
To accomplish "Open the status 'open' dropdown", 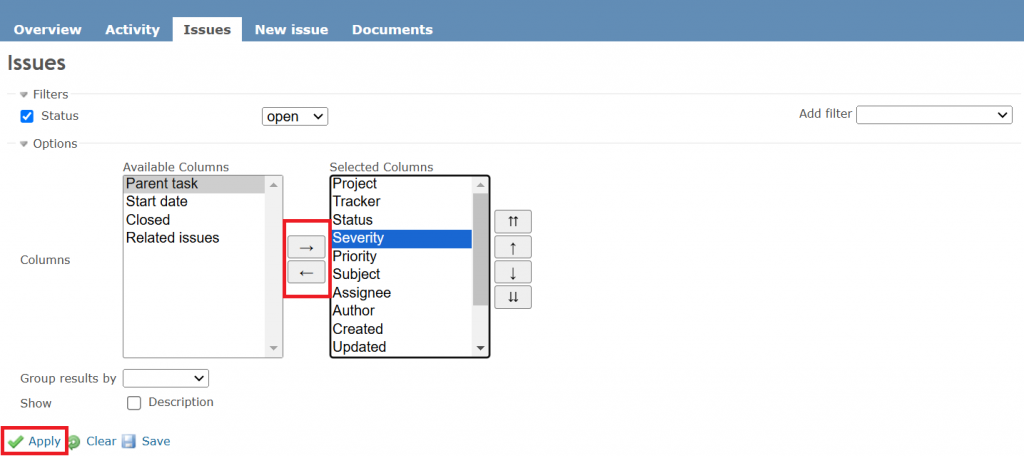I will coord(295,117).
